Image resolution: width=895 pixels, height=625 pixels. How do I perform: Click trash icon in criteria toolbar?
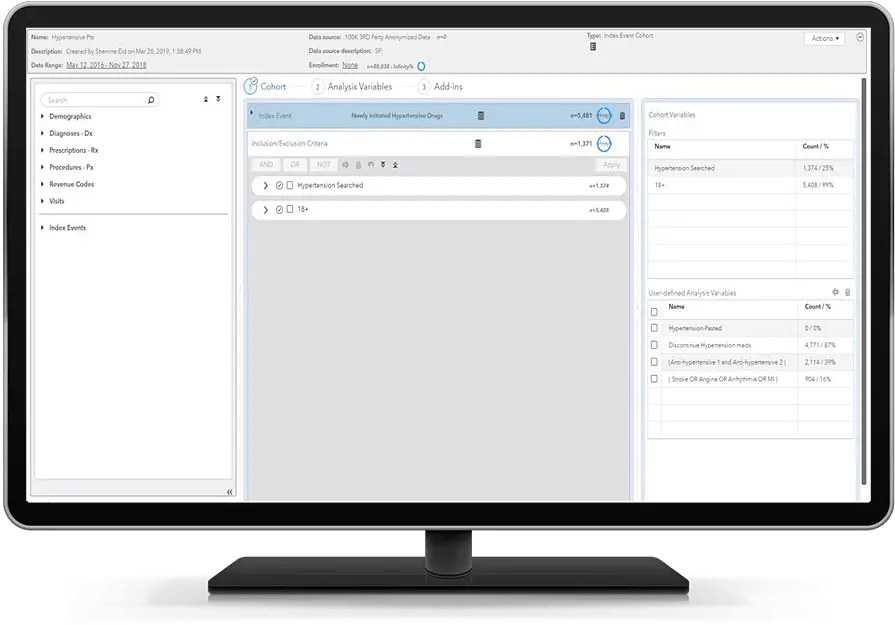click(358, 165)
